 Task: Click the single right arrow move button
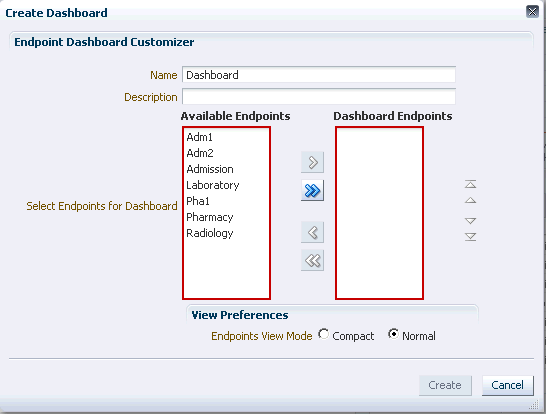pos(312,162)
